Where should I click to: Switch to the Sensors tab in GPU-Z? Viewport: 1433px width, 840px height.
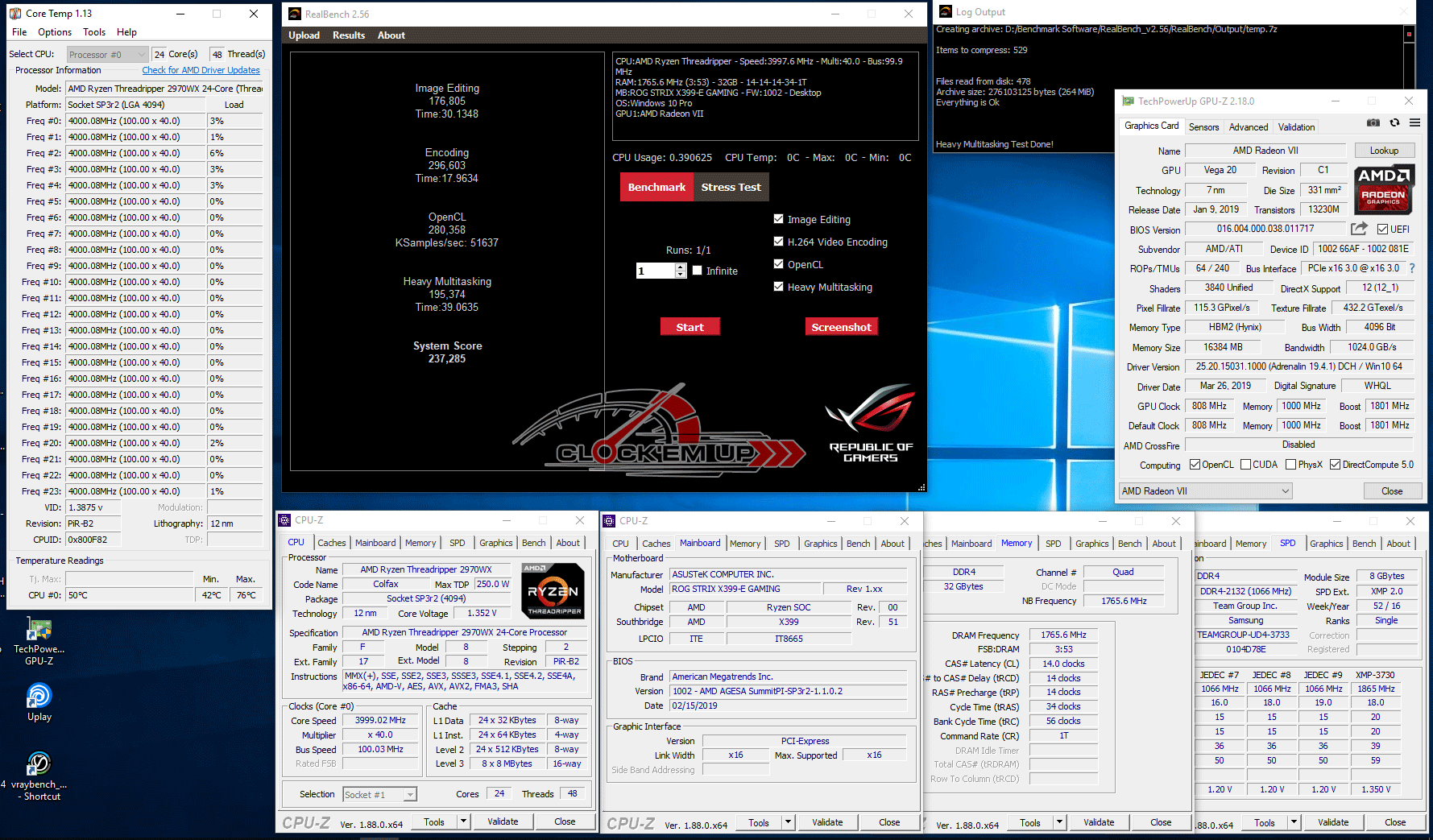click(x=1203, y=127)
